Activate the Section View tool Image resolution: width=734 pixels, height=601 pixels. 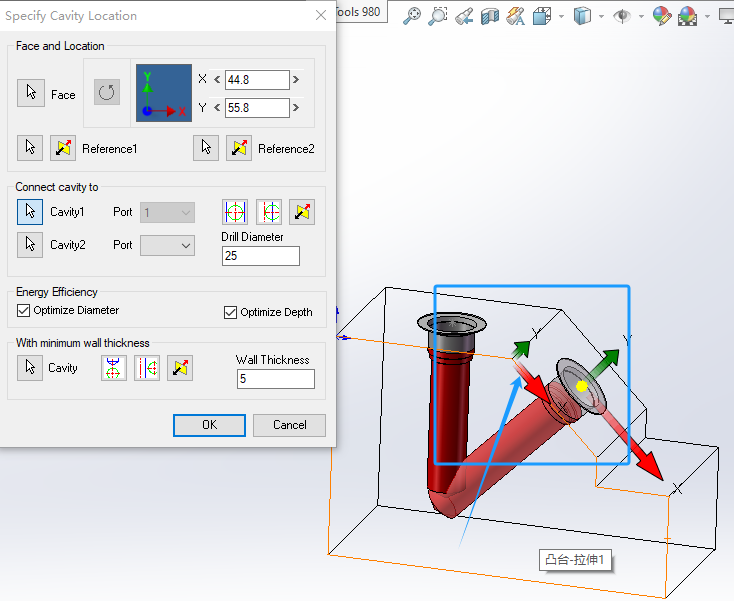tap(490, 16)
